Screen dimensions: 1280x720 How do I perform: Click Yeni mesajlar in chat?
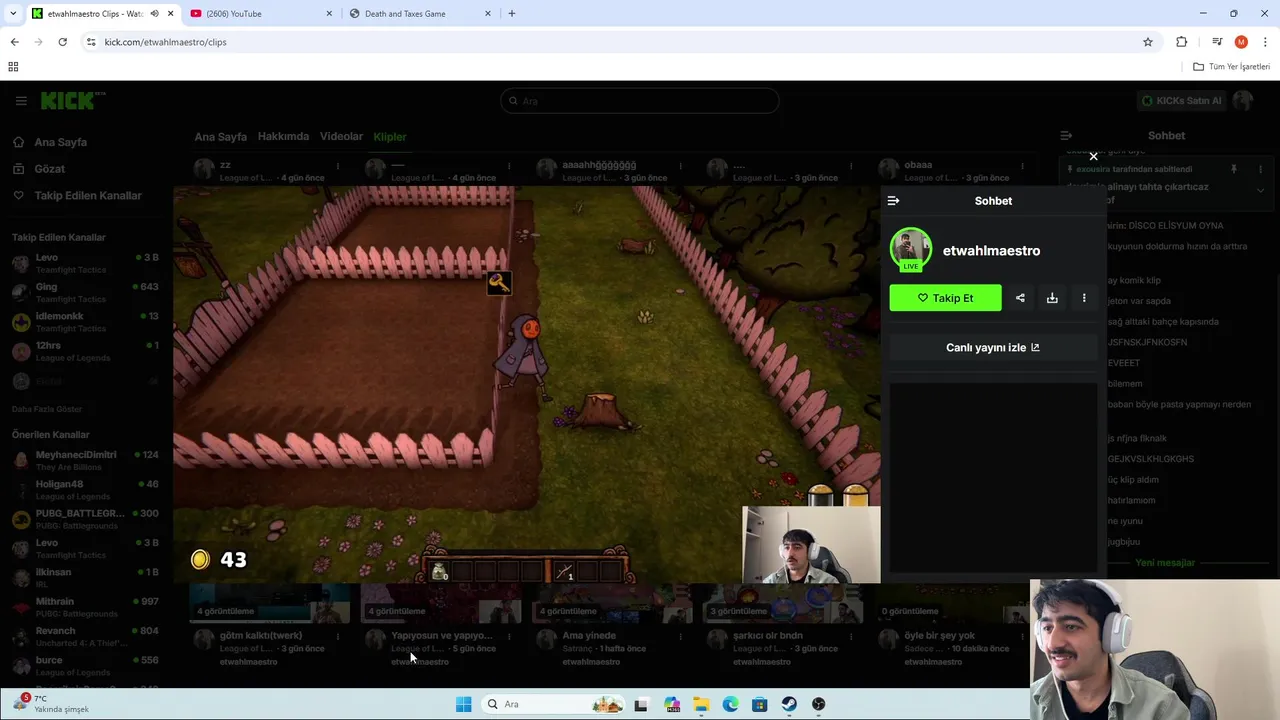pyautogui.click(x=1165, y=563)
